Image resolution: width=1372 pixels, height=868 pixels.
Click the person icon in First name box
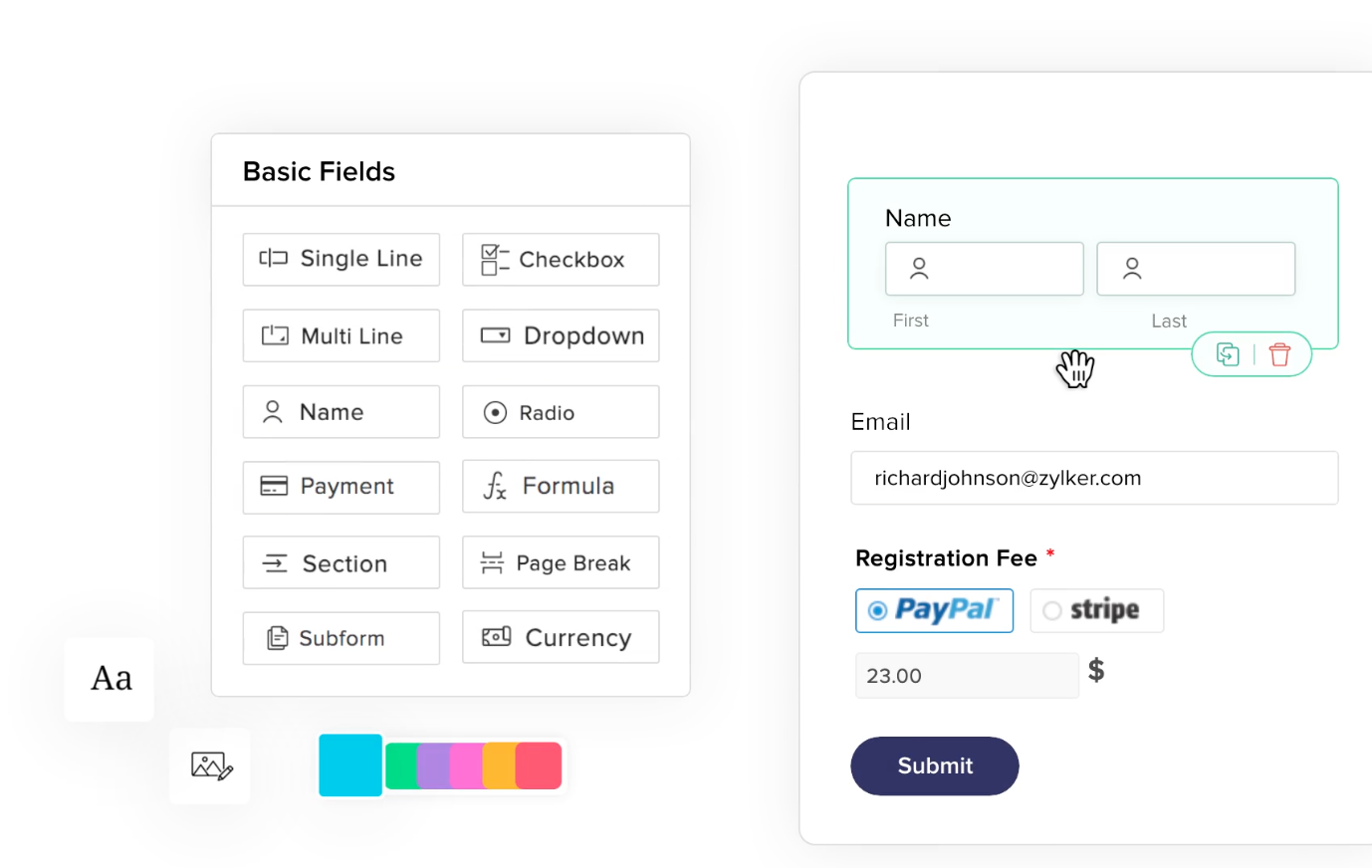pos(919,269)
